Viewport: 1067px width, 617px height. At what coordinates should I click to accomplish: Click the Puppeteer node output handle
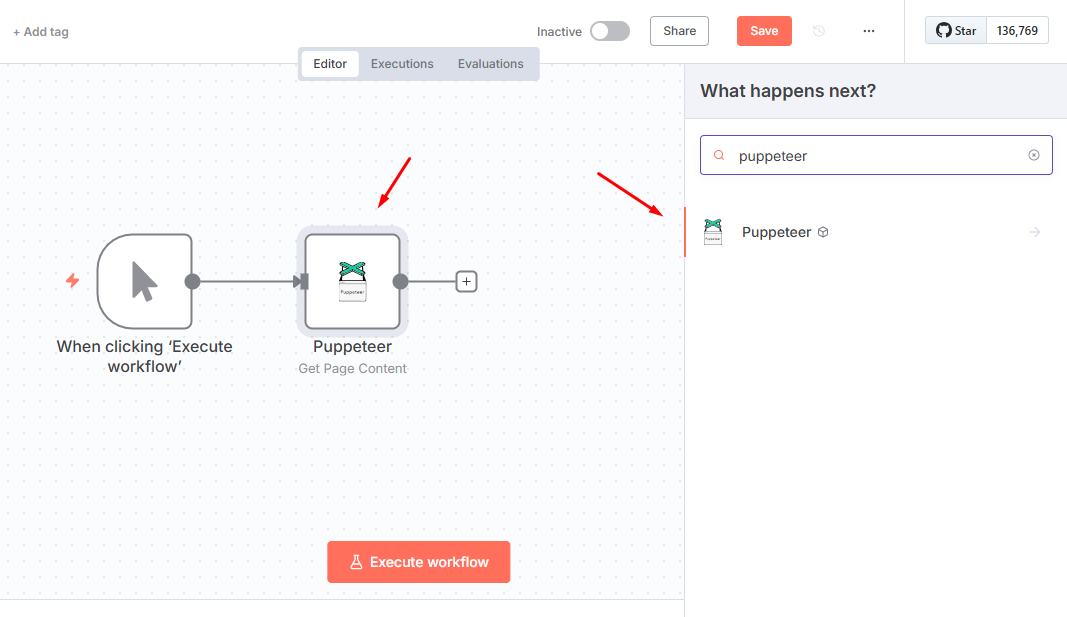(x=400, y=281)
